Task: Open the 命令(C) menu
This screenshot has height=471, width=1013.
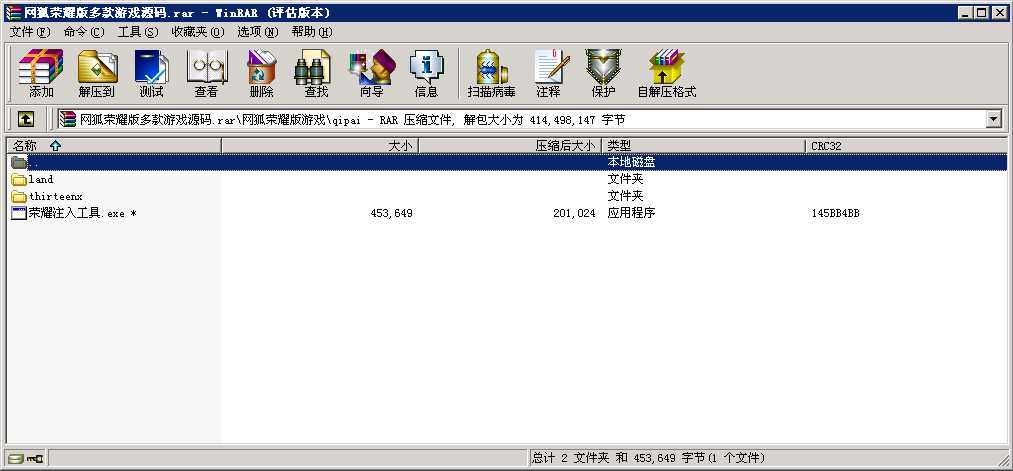Action: click(x=84, y=32)
